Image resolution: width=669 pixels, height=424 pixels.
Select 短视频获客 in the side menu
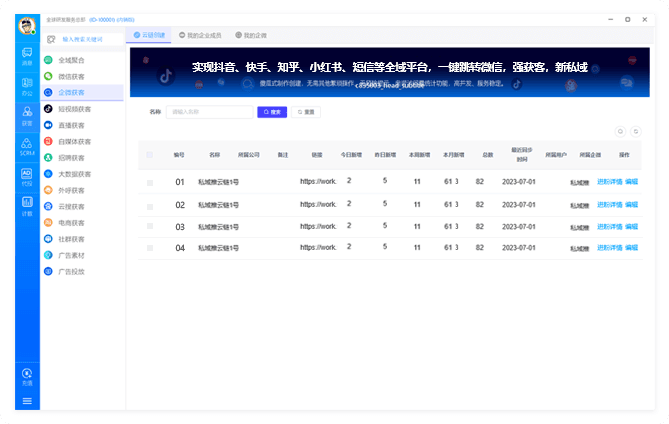[x=73, y=109]
